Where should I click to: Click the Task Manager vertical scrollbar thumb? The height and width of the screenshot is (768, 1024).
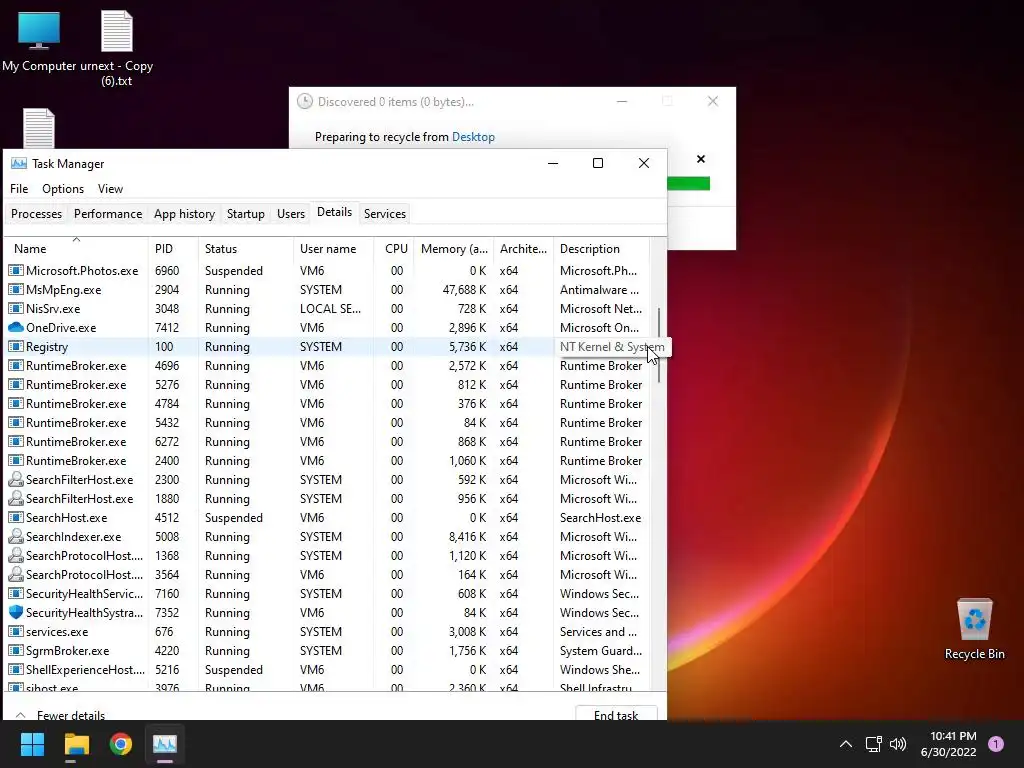click(x=658, y=345)
